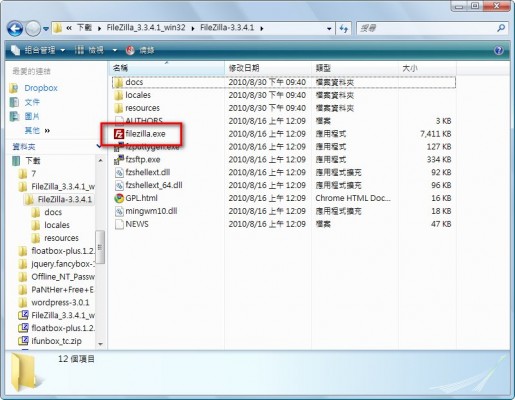Click the folder tree scrollbar down arrow
The width and height of the screenshot is (515, 400).
[x=100, y=344]
